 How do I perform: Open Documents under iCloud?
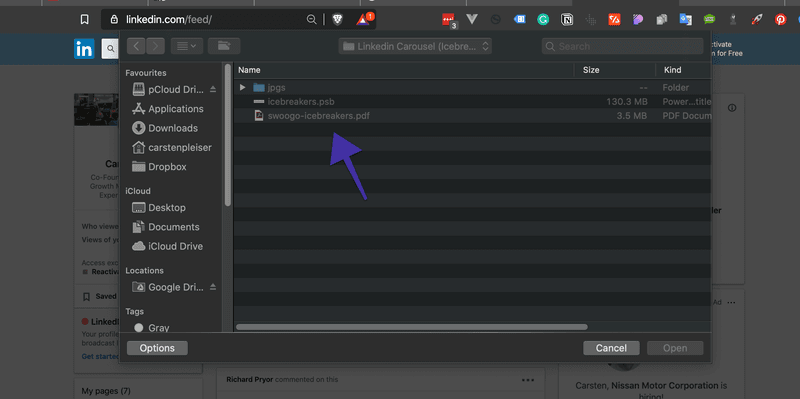[167, 227]
